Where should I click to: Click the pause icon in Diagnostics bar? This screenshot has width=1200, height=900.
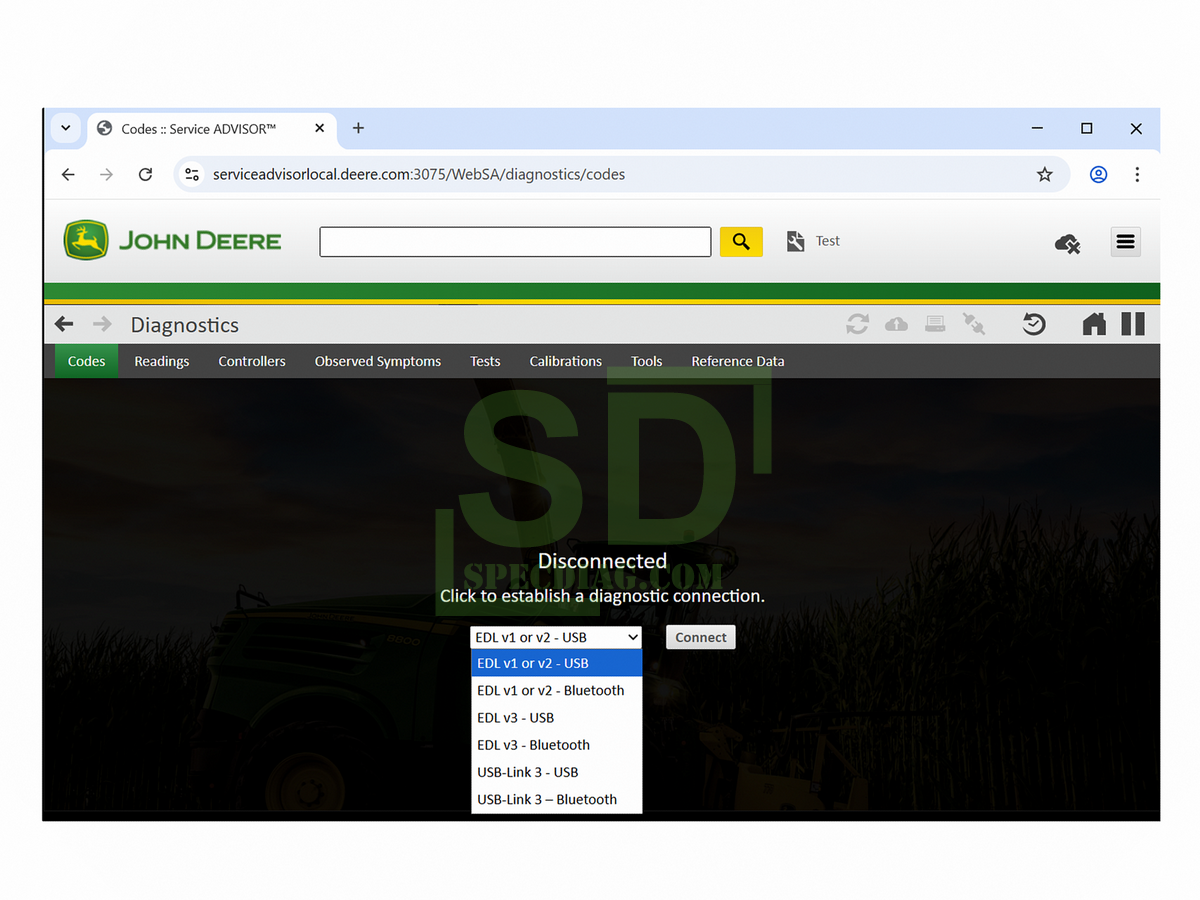click(x=1133, y=324)
